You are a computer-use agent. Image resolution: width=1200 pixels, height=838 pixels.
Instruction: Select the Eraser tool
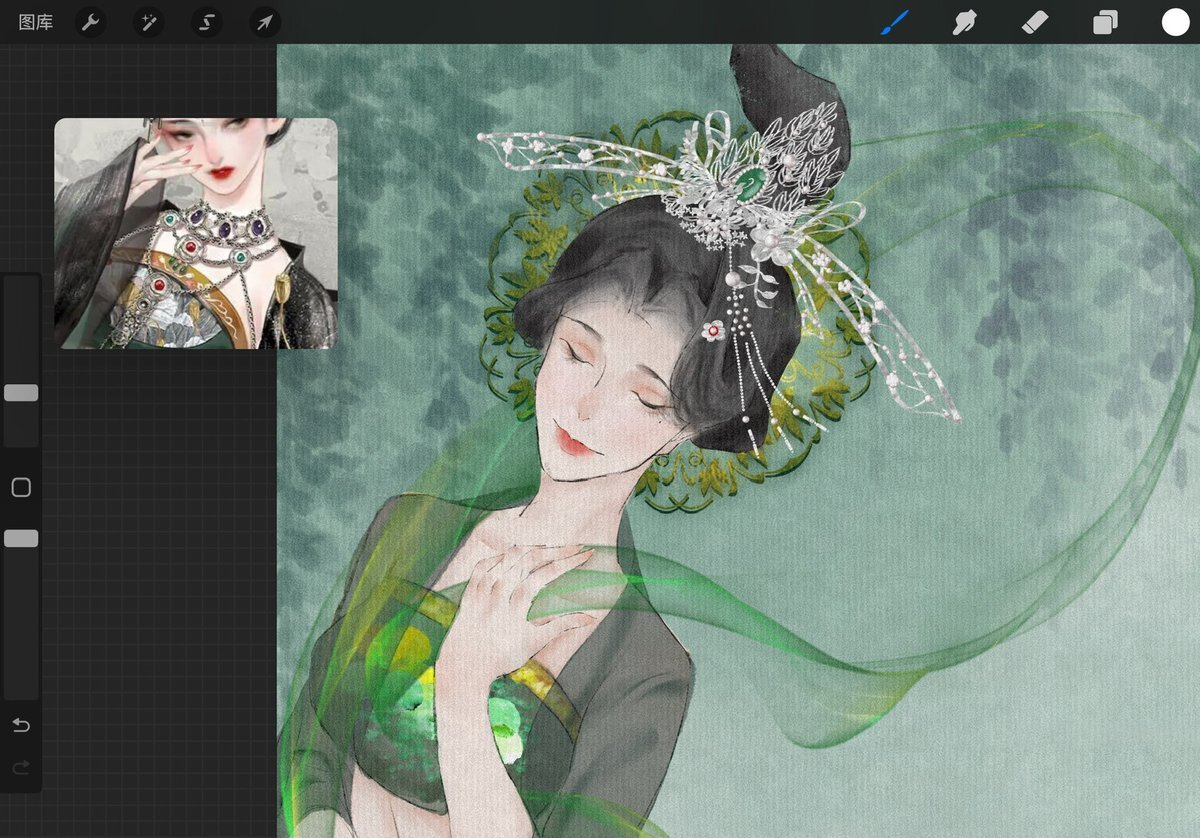tap(1035, 22)
